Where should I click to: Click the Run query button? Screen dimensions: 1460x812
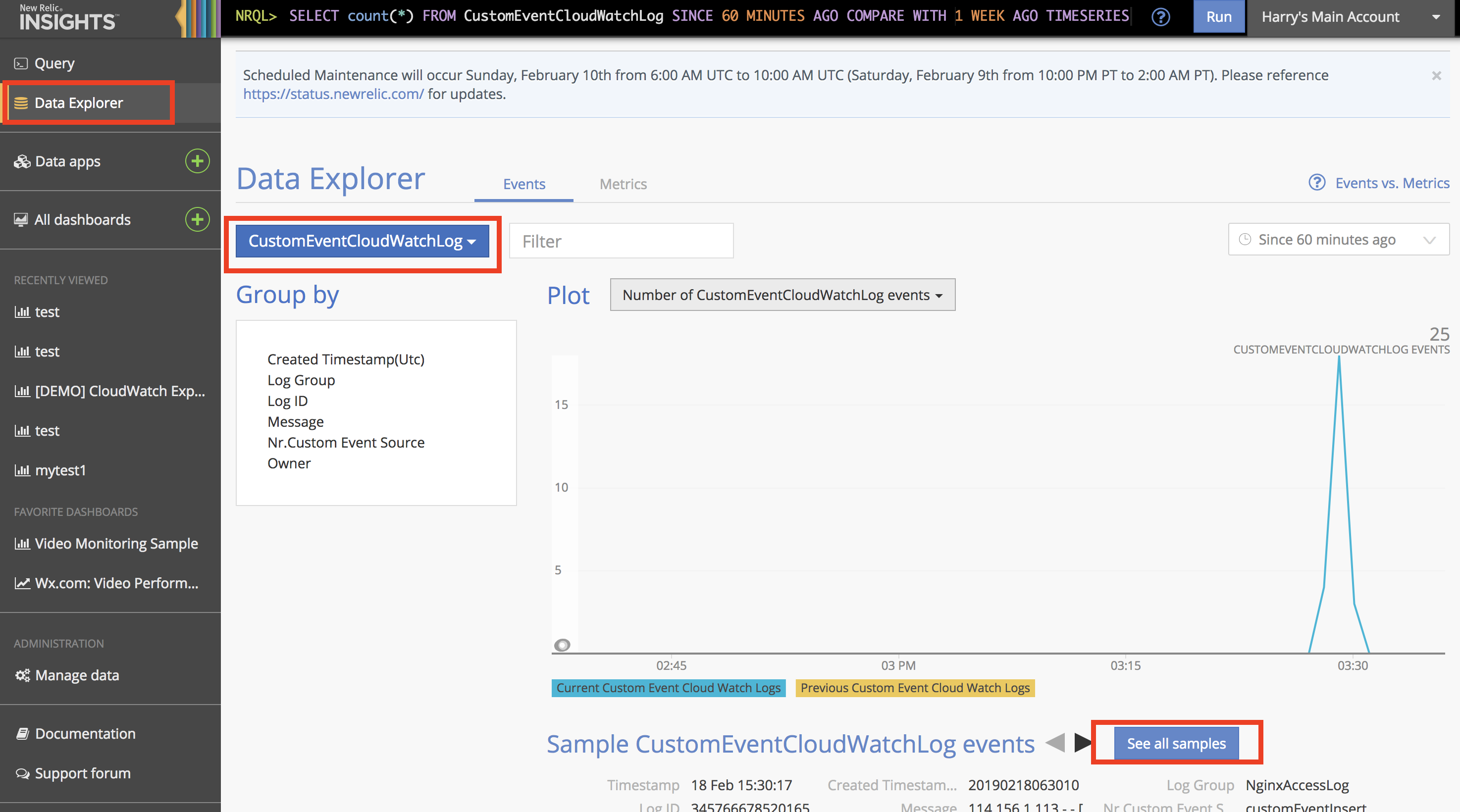point(1218,17)
